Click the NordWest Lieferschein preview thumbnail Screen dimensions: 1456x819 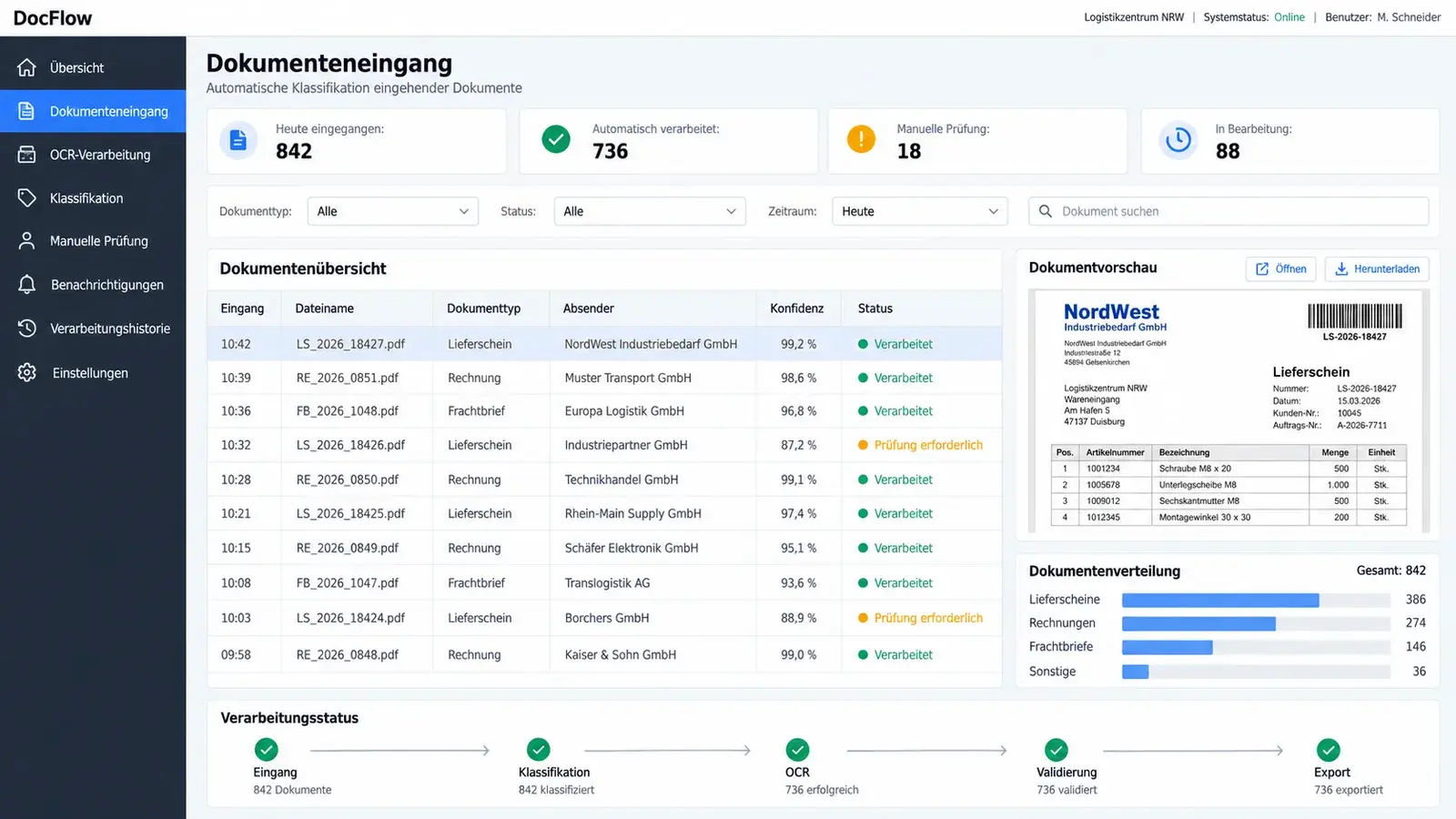(x=1228, y=410)
